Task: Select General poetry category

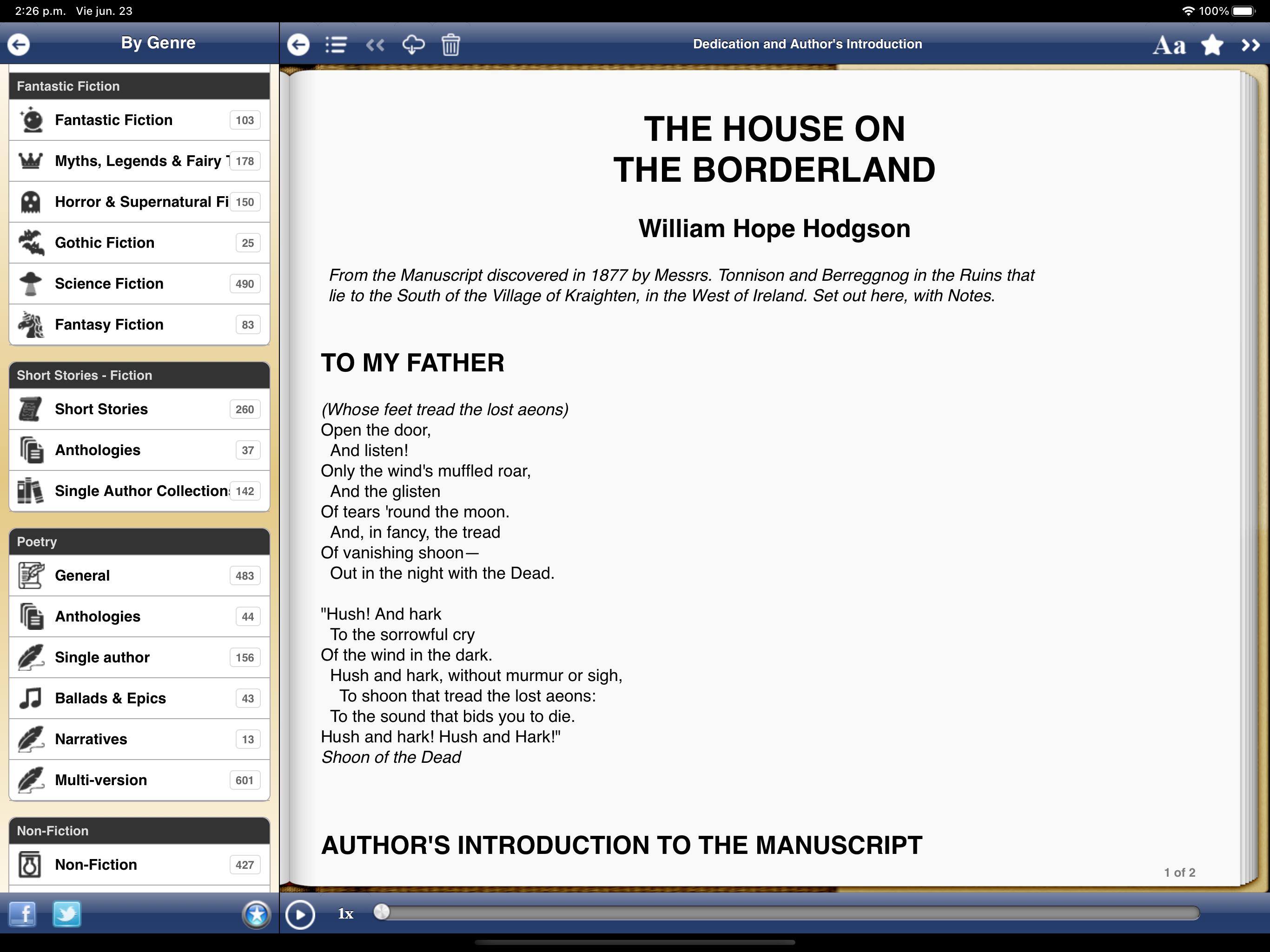Action: (139, 575)
